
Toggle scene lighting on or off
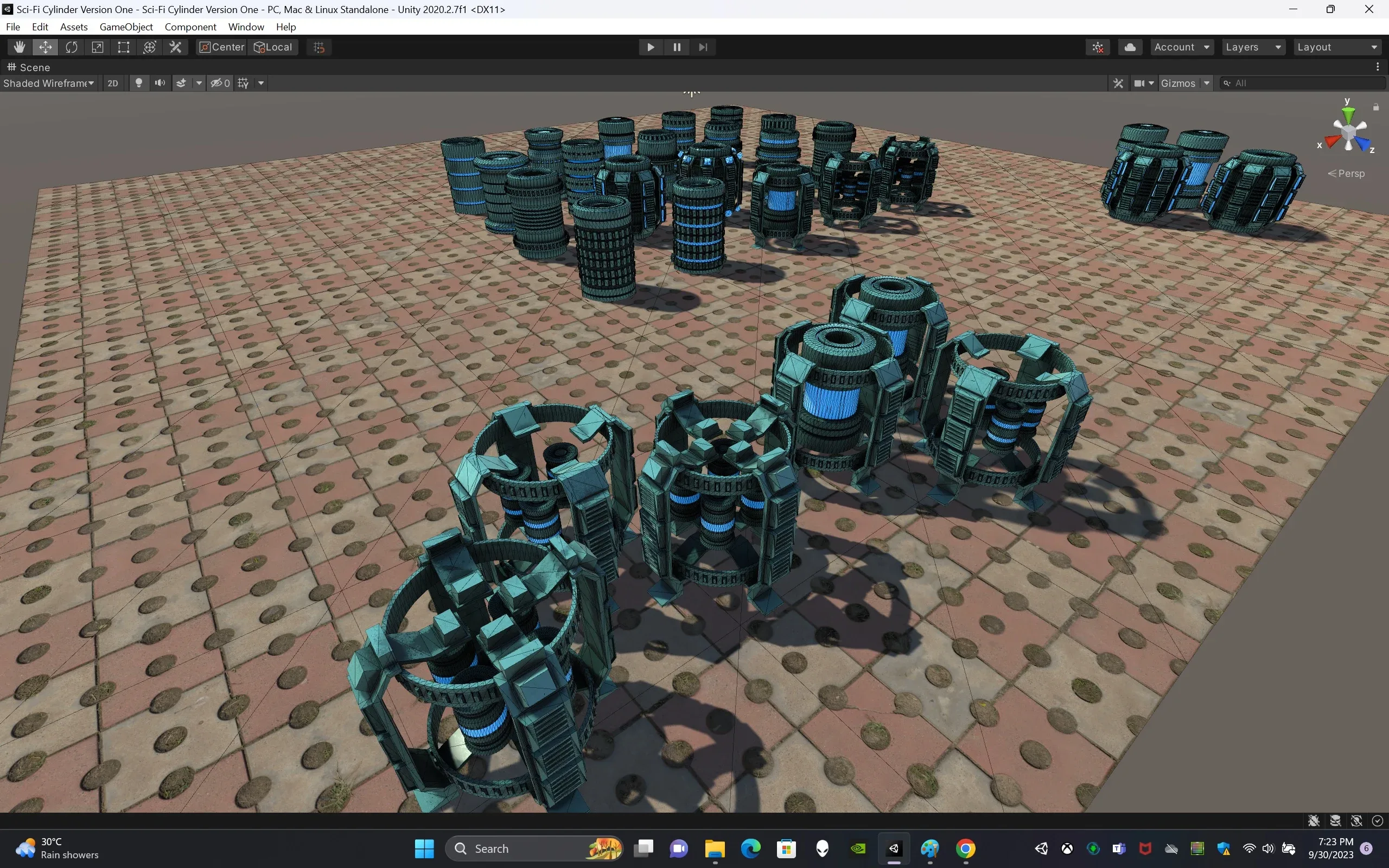click(139, 82)
